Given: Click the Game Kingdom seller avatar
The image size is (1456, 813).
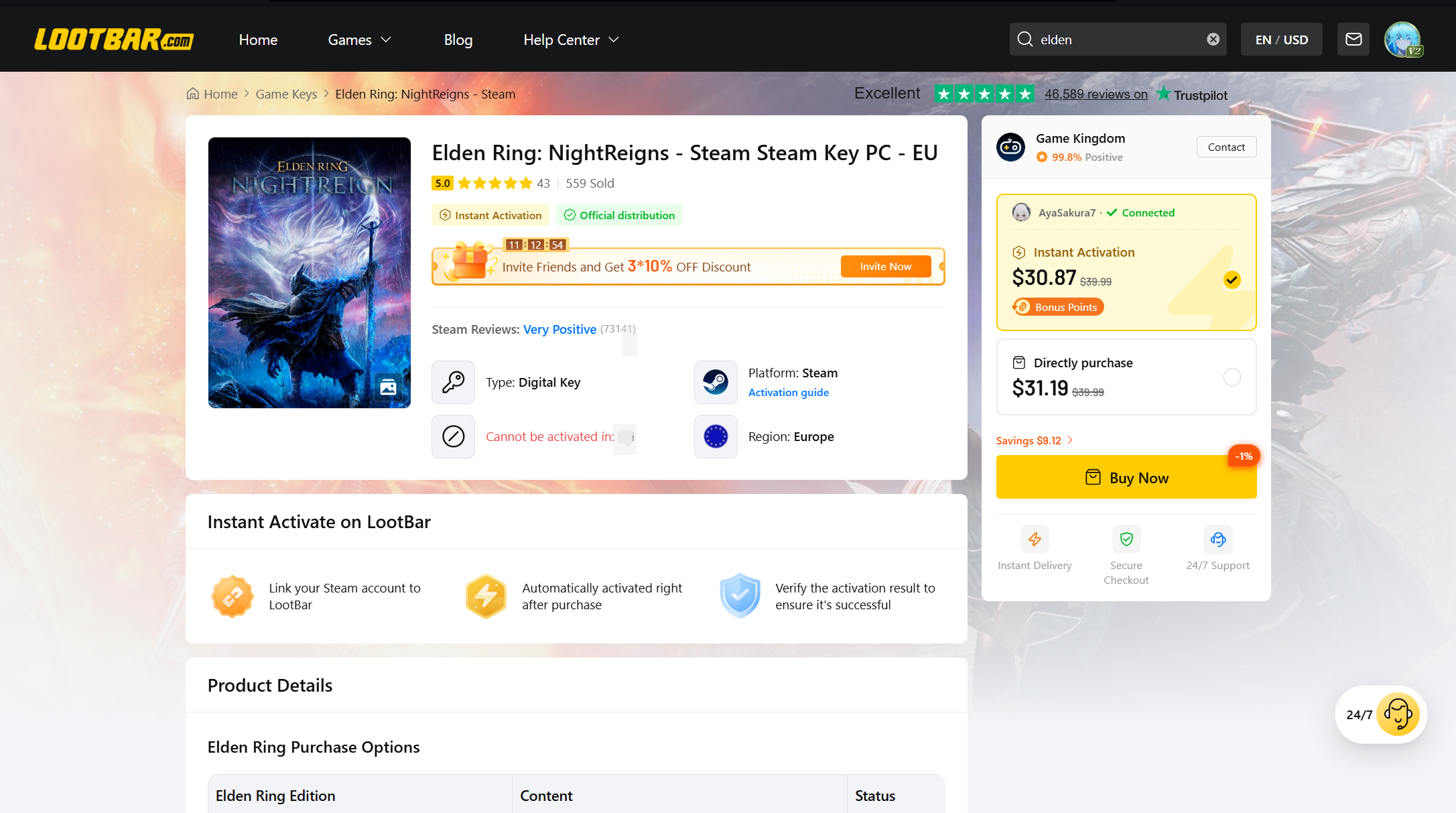Looking at the screenshot, I should point(1010,147).
